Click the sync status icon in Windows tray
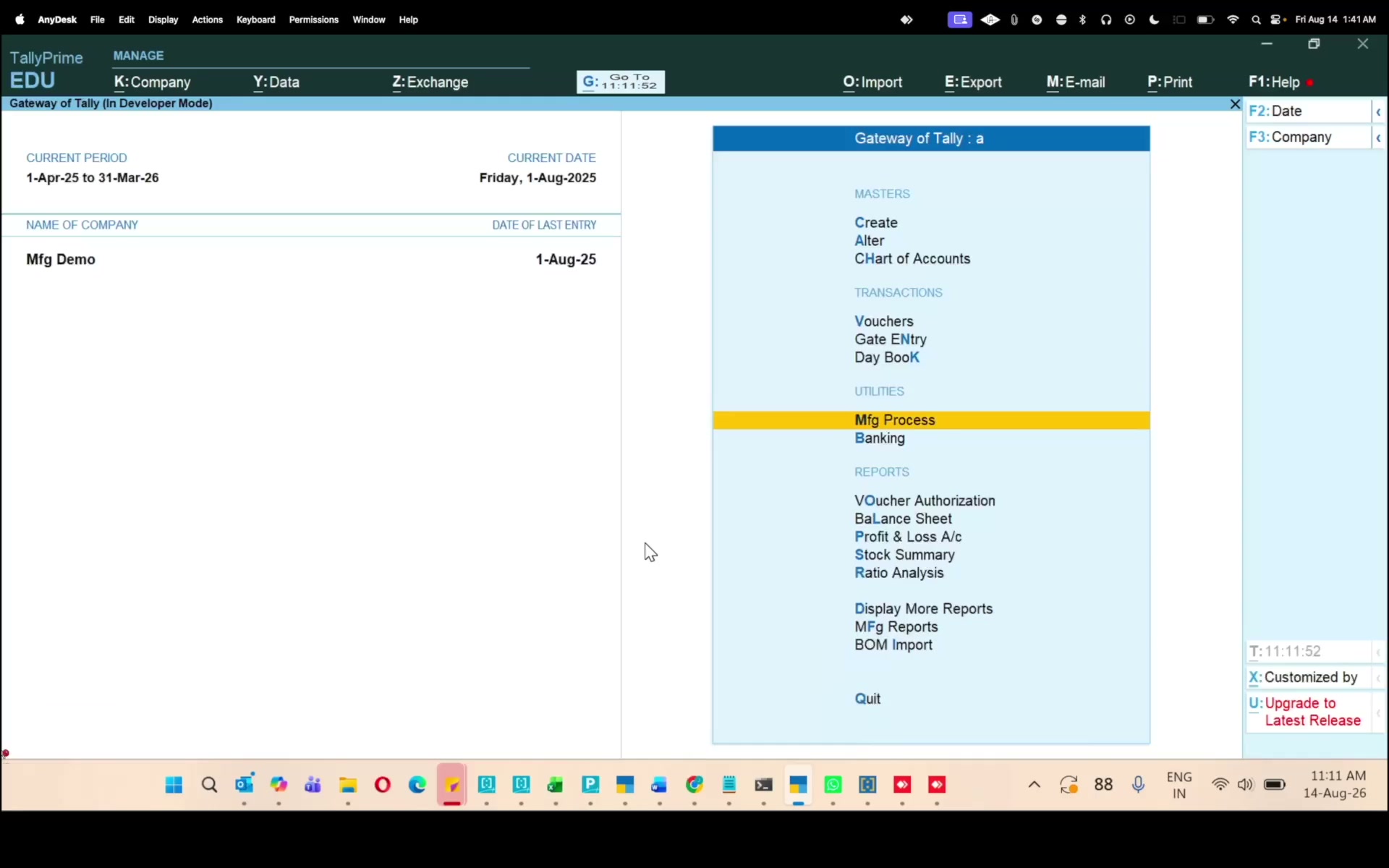Viewport: 1389px width, 868px height. [x=1069, y=785]
